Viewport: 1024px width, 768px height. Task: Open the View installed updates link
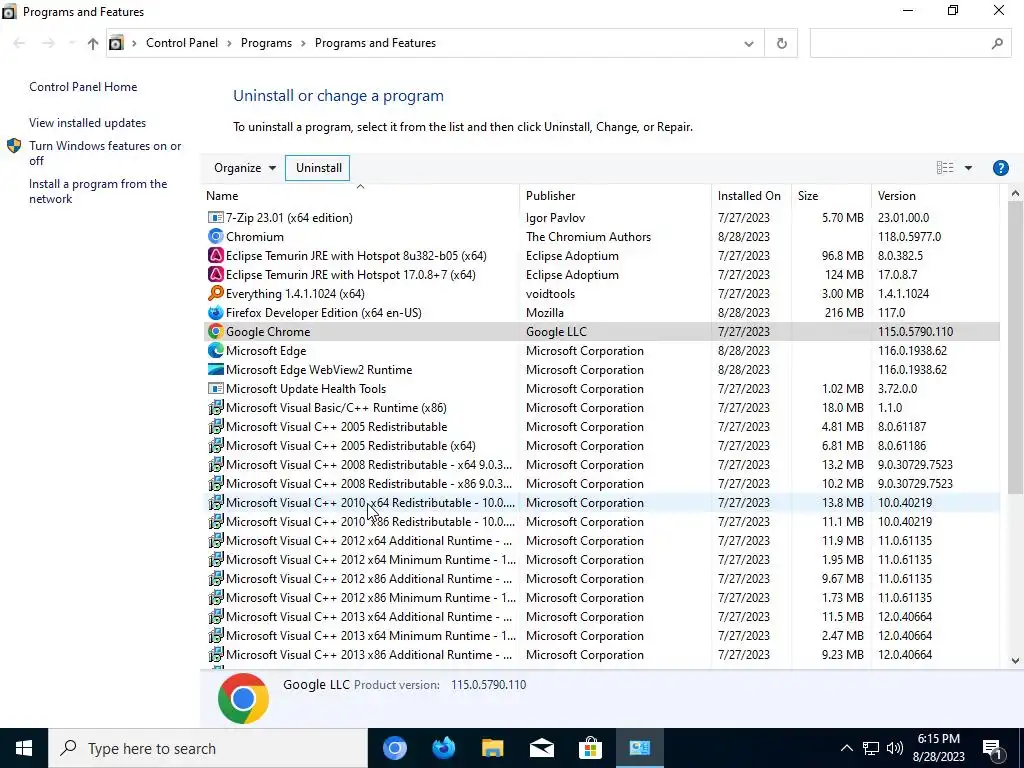coord(88,123)
